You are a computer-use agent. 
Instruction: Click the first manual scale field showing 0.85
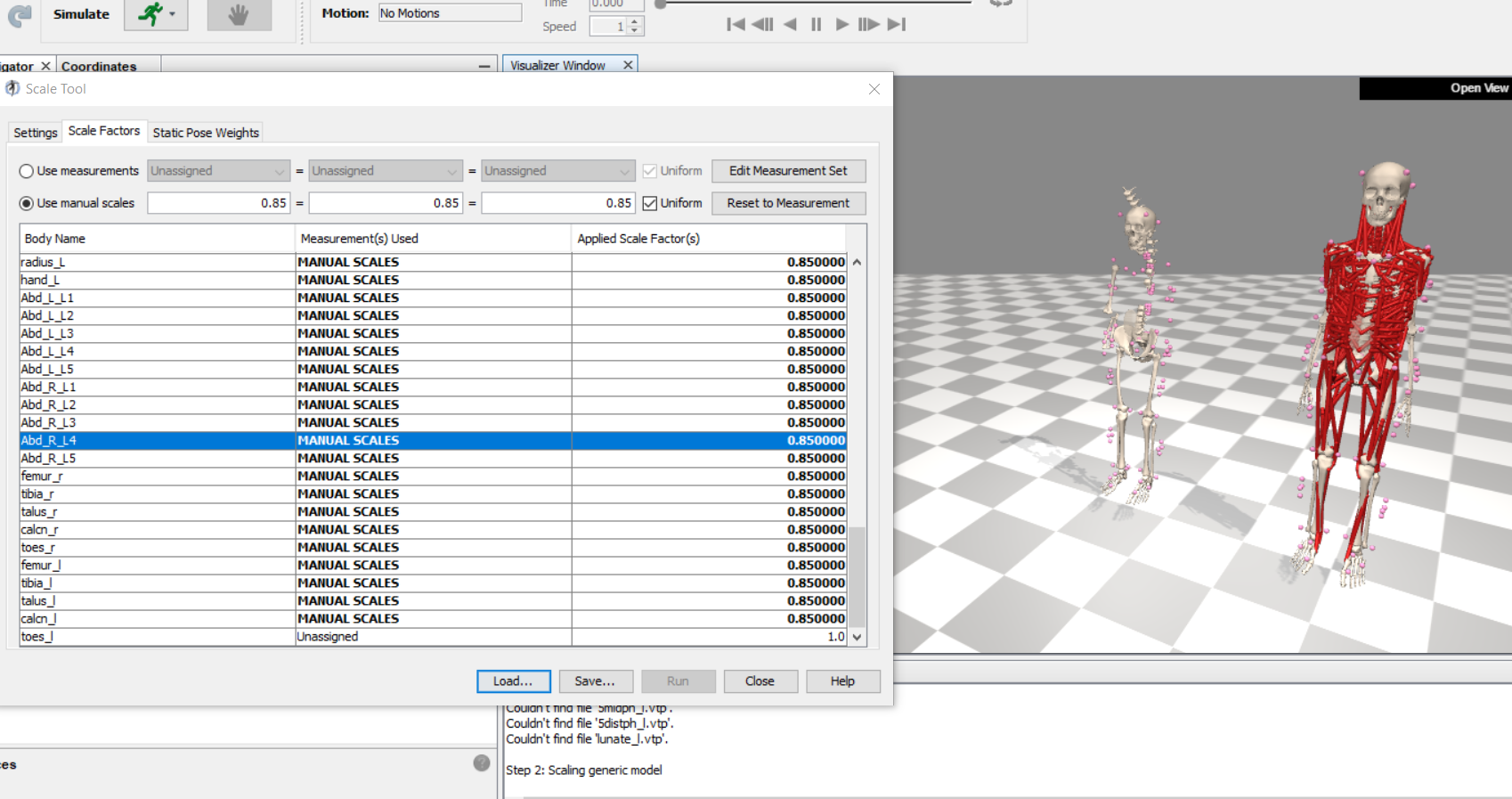click(219, 203)
